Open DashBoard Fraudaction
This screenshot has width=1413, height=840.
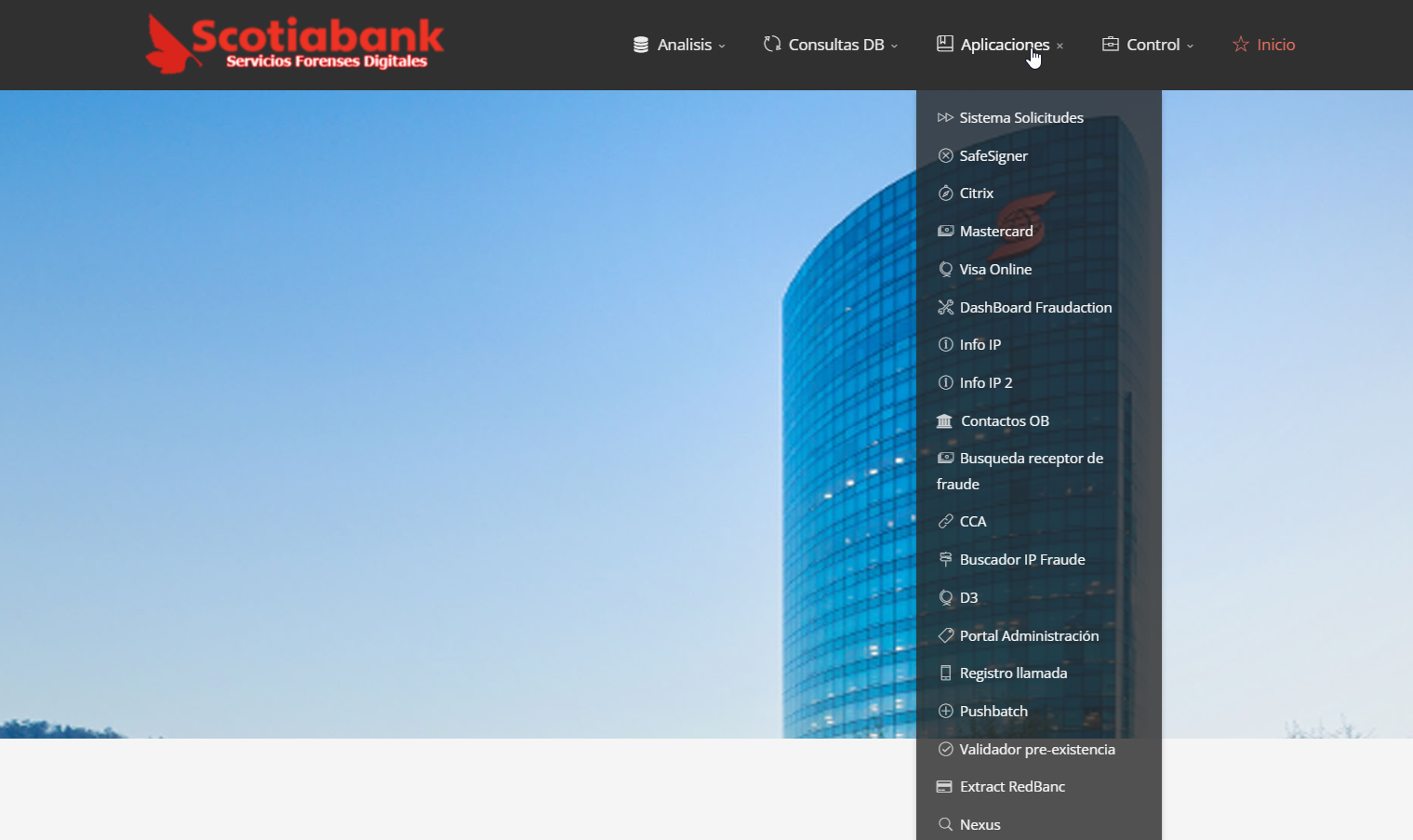(x=1035, y=307)
